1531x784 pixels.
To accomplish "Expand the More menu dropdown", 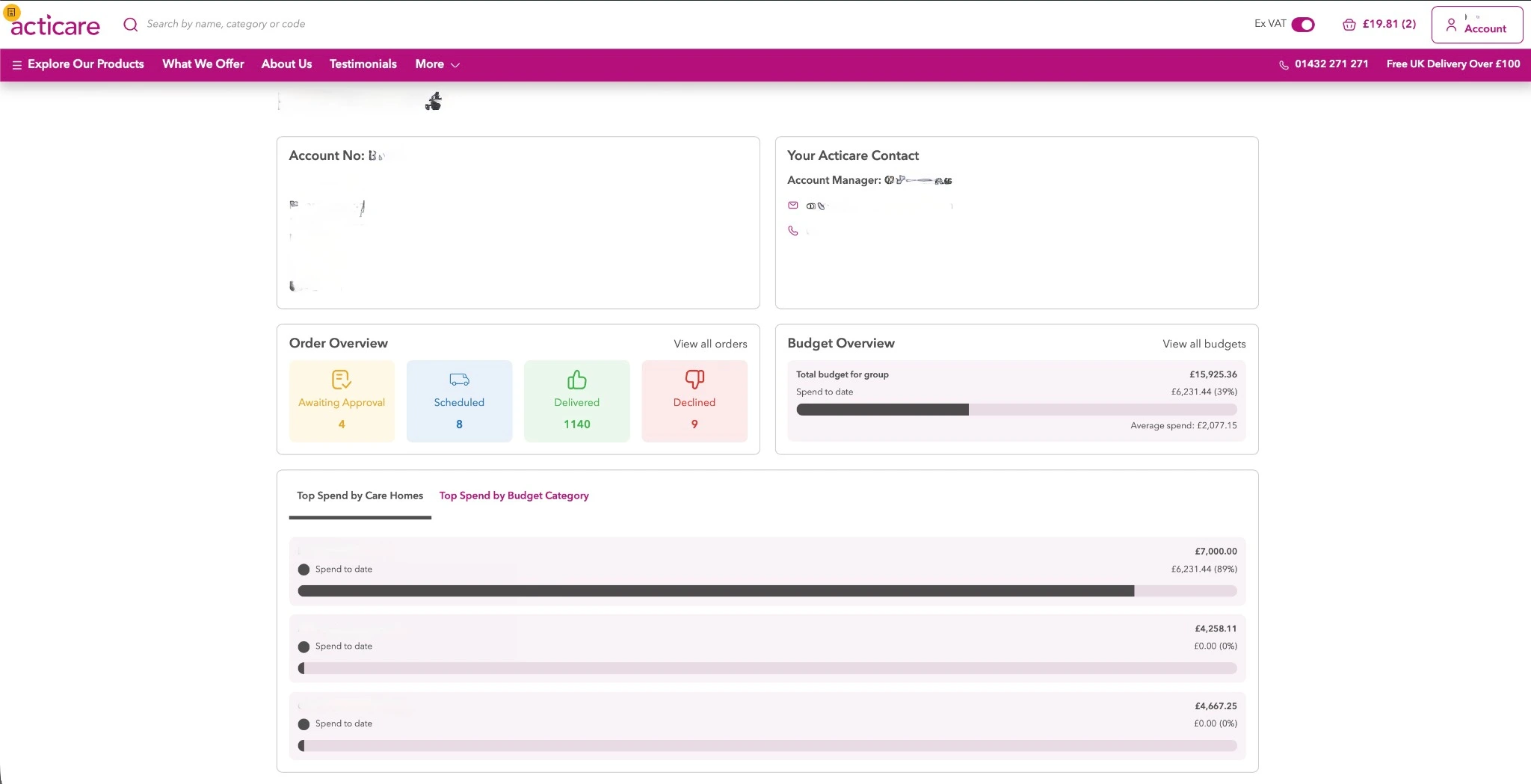I will click(437, 64).
